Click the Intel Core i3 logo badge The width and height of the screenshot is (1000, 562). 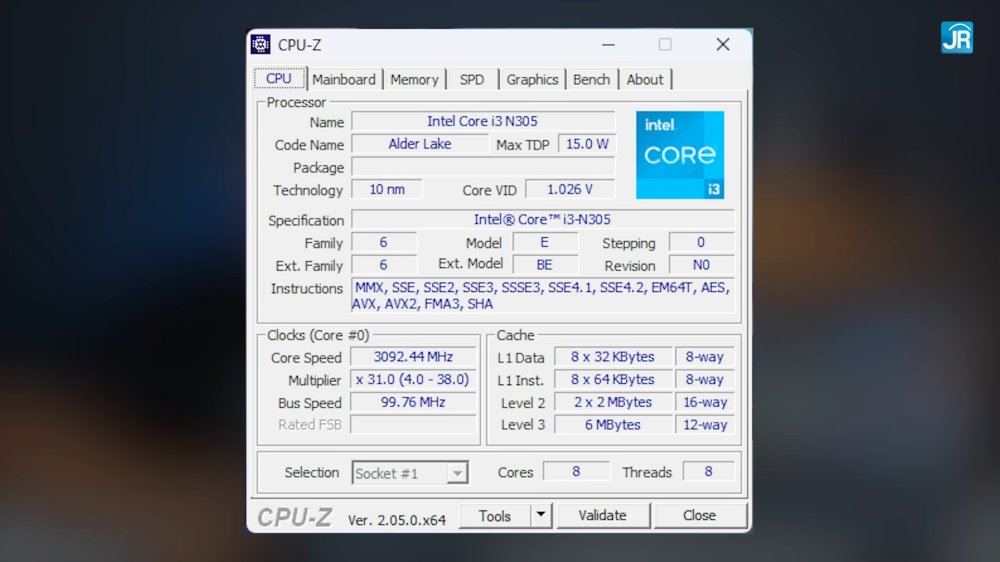pyautogui.click(x=680, y=155)
